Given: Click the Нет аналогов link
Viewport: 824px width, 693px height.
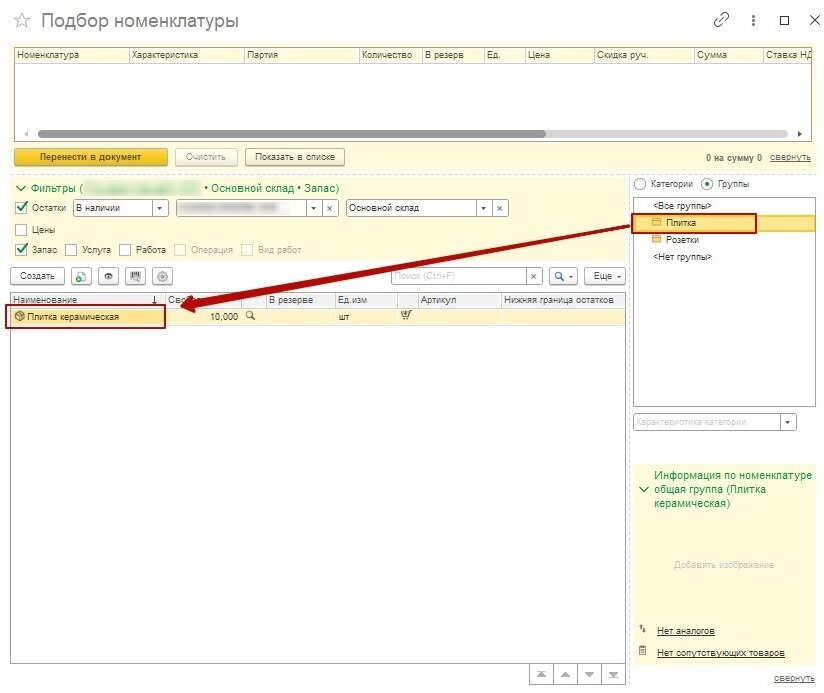Looking at the screenshot, I should [x=685, y=631].
